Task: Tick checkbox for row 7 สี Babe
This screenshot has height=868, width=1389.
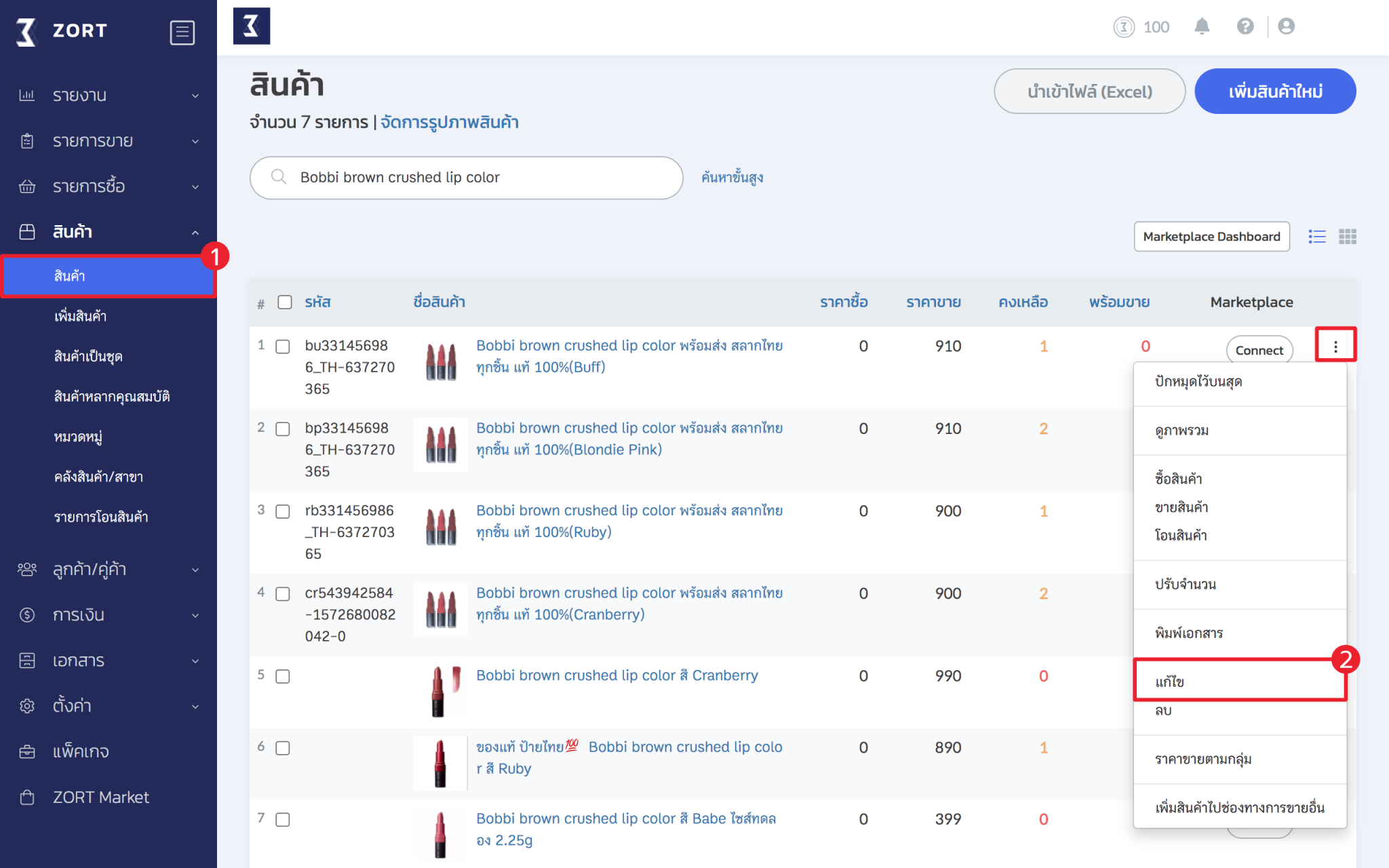Action: 283,820
